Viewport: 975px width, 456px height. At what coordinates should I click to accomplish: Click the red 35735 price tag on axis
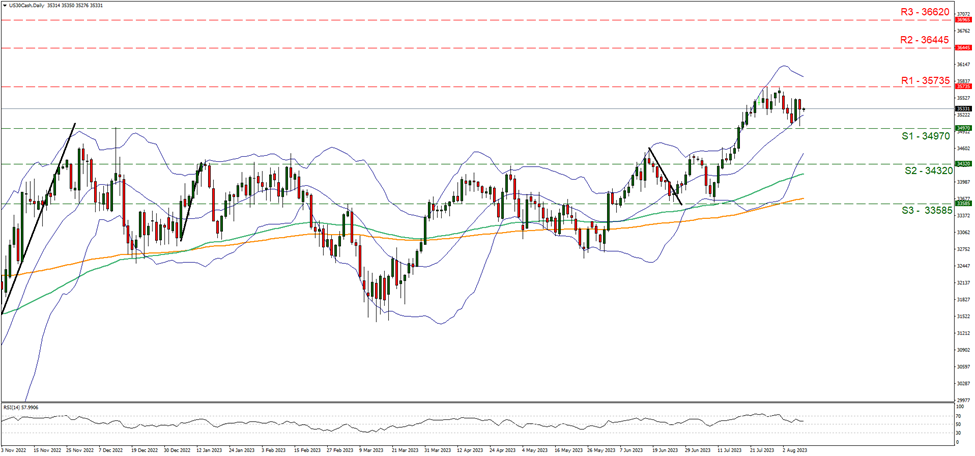[x=961, y=87]
